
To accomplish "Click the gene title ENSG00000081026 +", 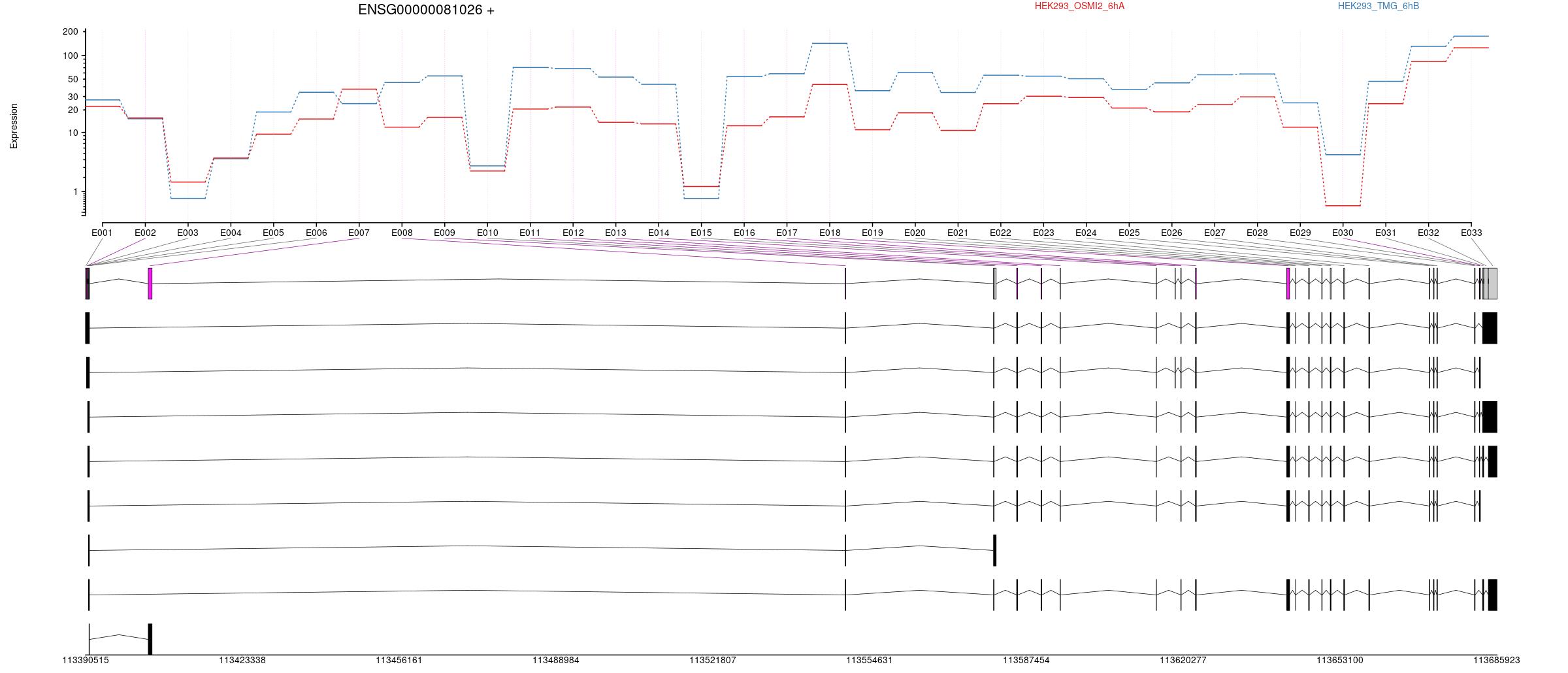I will click(426, 10).
